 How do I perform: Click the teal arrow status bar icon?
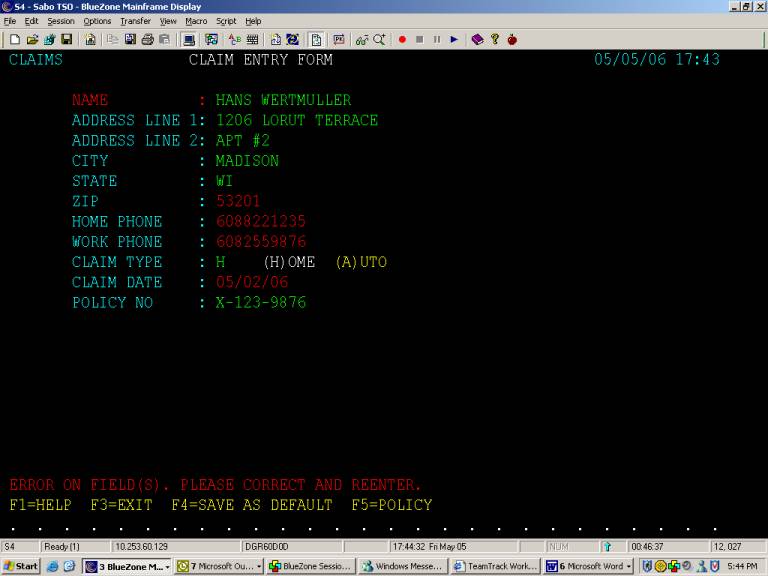(x=608, y=547)
